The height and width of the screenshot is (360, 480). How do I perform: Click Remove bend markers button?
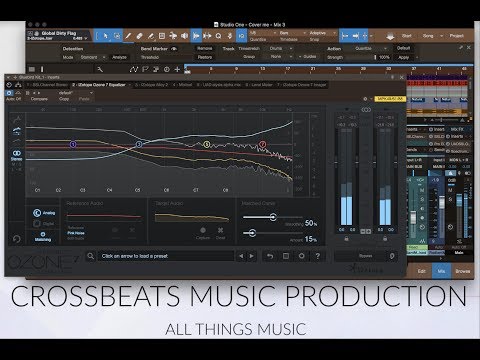click(x=205, y=48)
